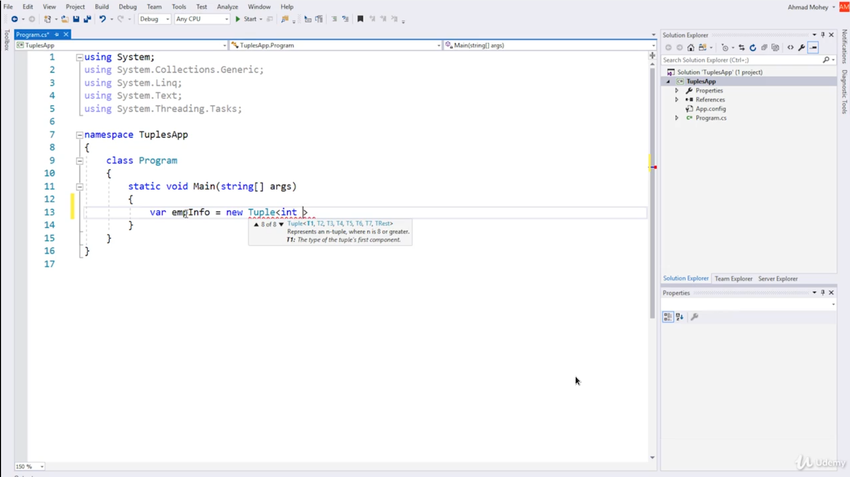The width and height of the screenshot is (850, 477).
Task: Collapse the class Program code block
Action: [x=80, y=161]
